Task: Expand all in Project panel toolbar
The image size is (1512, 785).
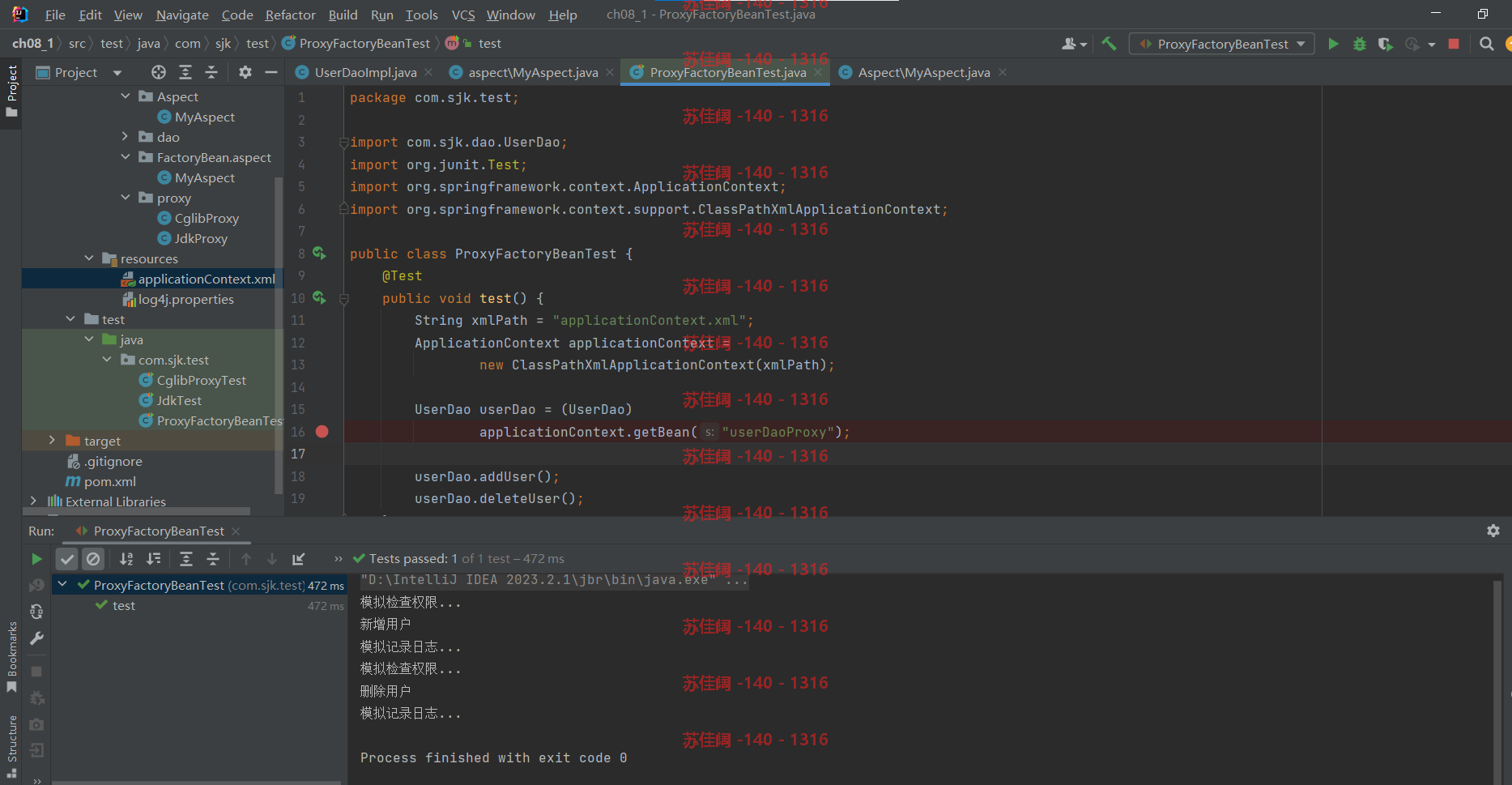Action: [185, 72]
